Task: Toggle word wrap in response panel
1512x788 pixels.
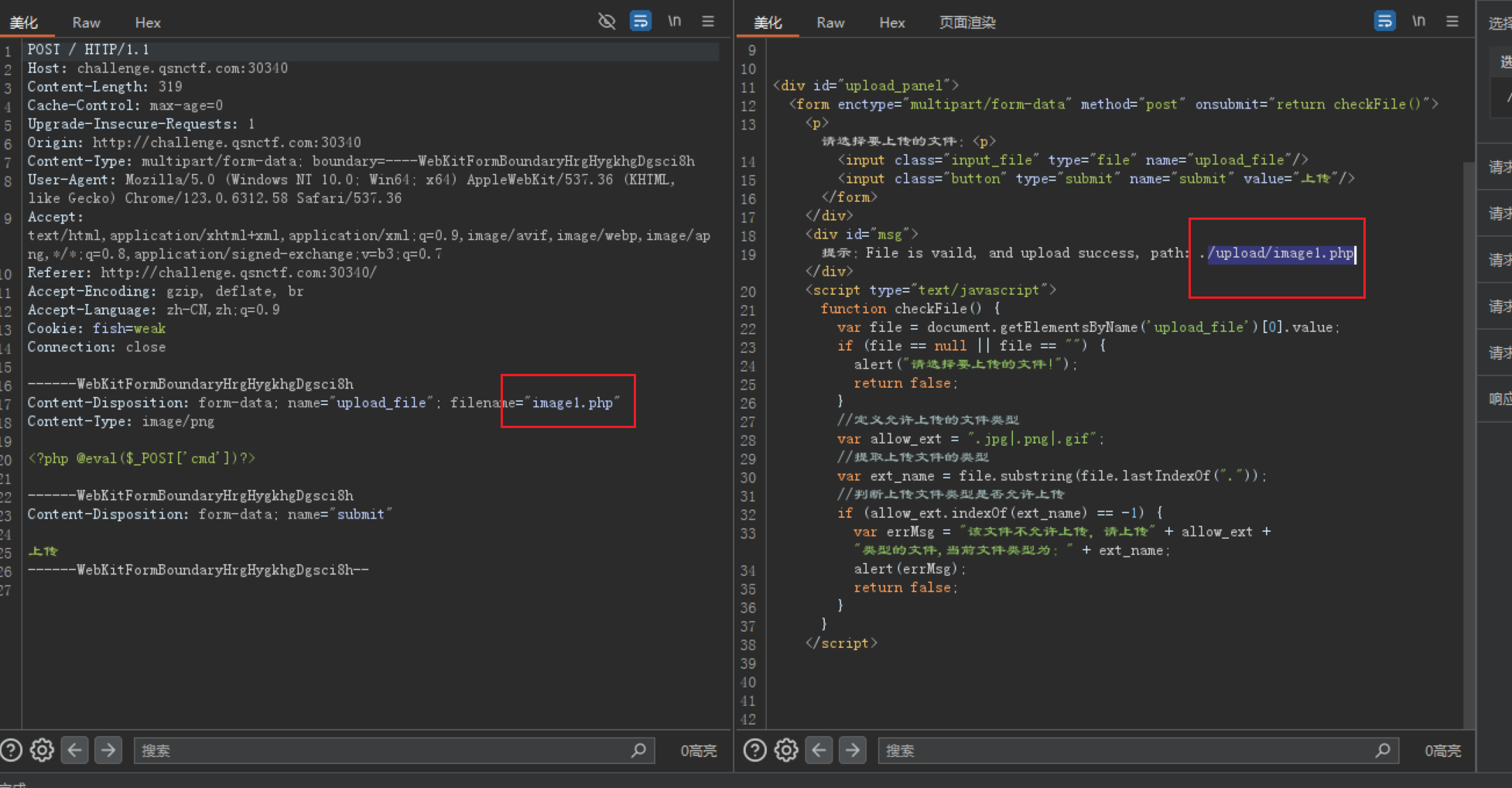Action: click(1385, 21)
